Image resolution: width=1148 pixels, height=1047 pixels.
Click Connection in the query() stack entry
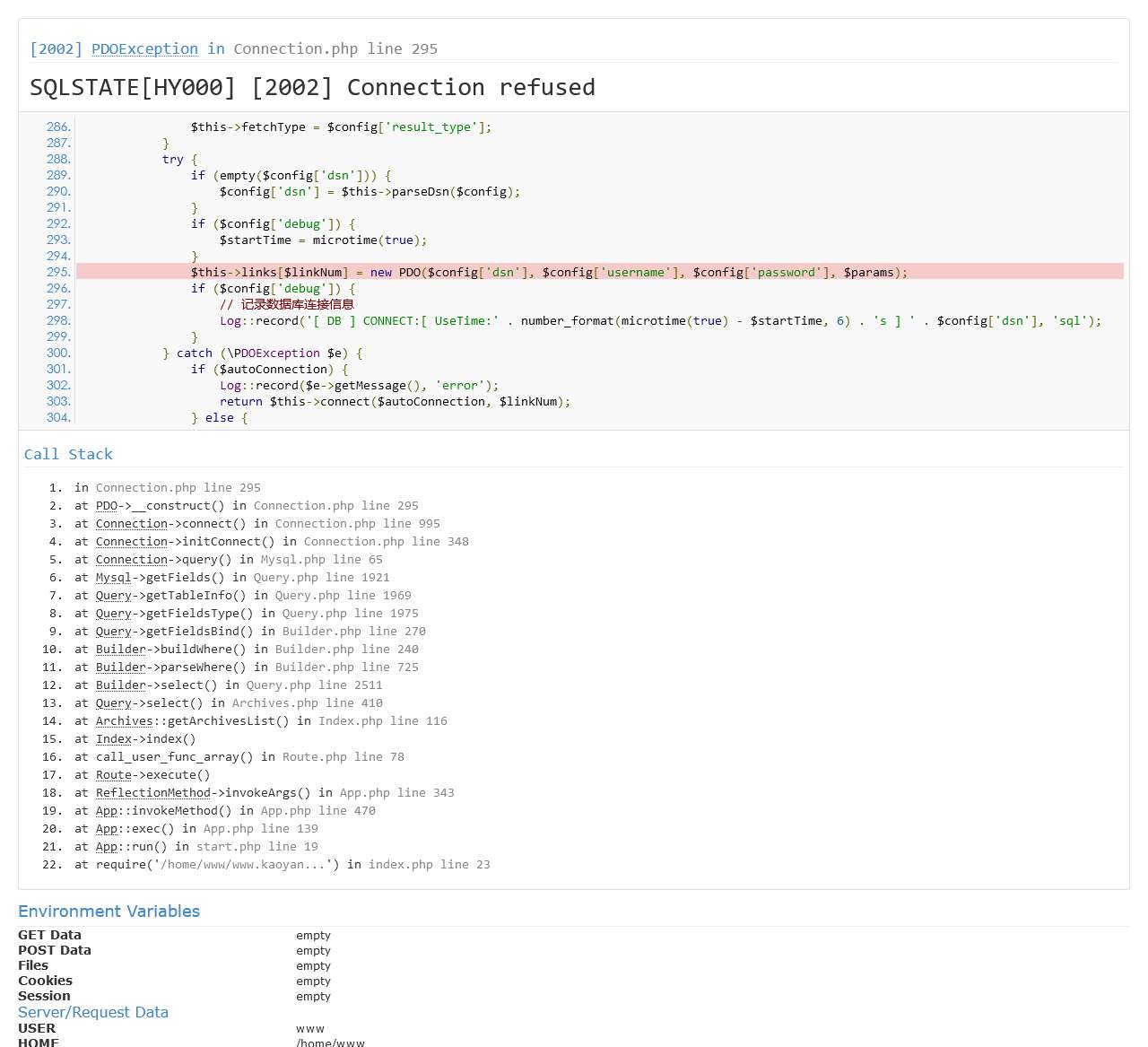132,560
